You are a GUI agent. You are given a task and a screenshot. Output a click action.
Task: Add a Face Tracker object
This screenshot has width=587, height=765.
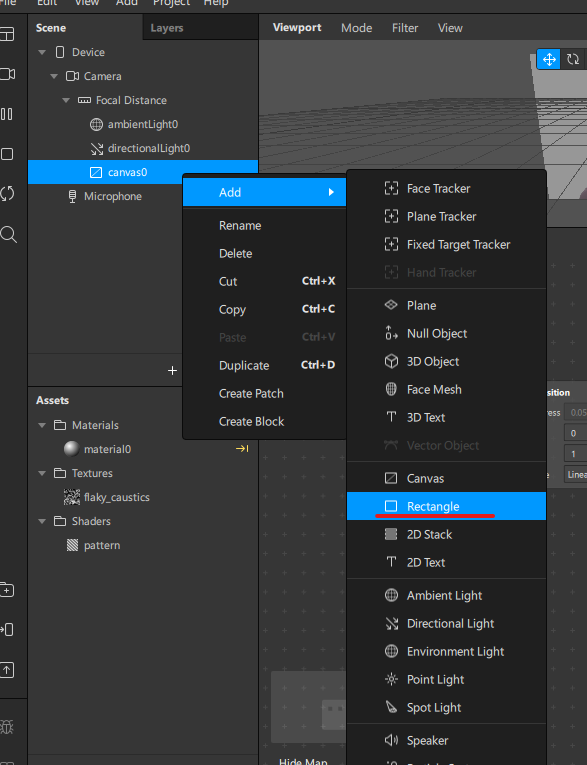click(x=446, y=188)
